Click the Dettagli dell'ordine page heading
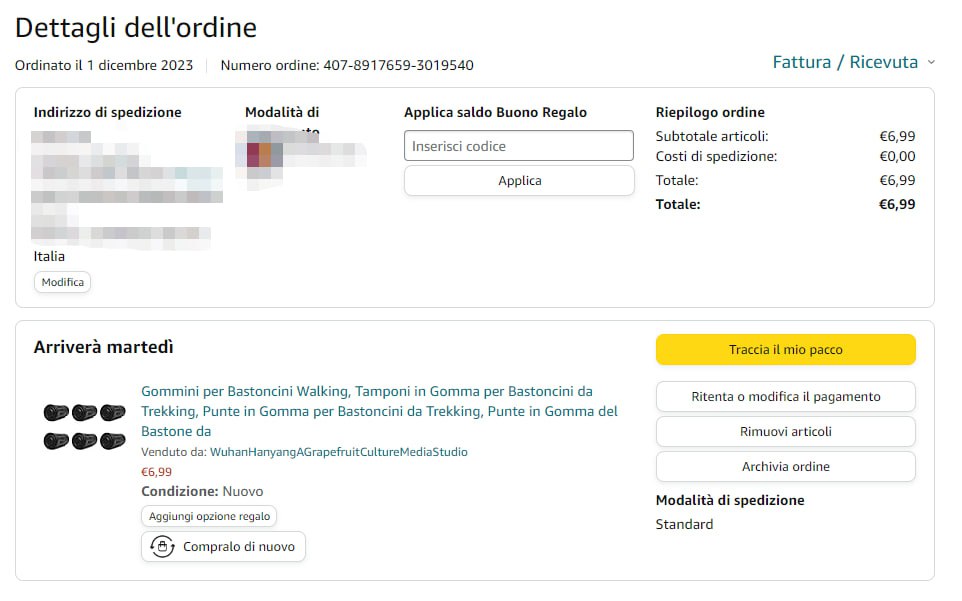 [x=136, y=28]
